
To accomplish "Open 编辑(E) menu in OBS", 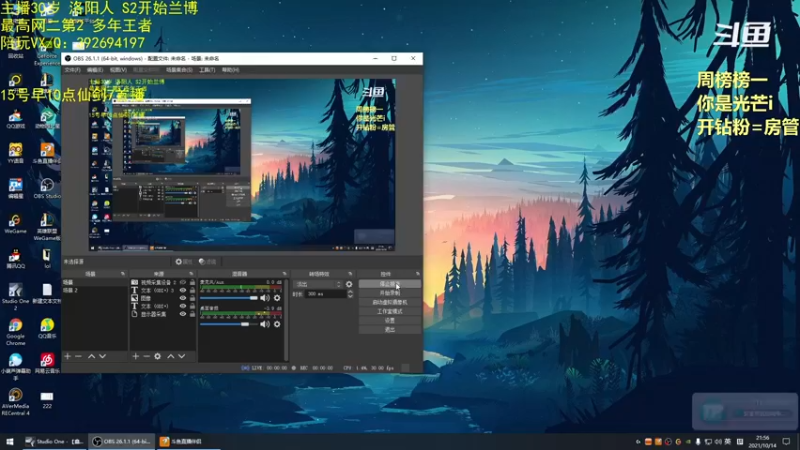I will click(x=95, y=70).
